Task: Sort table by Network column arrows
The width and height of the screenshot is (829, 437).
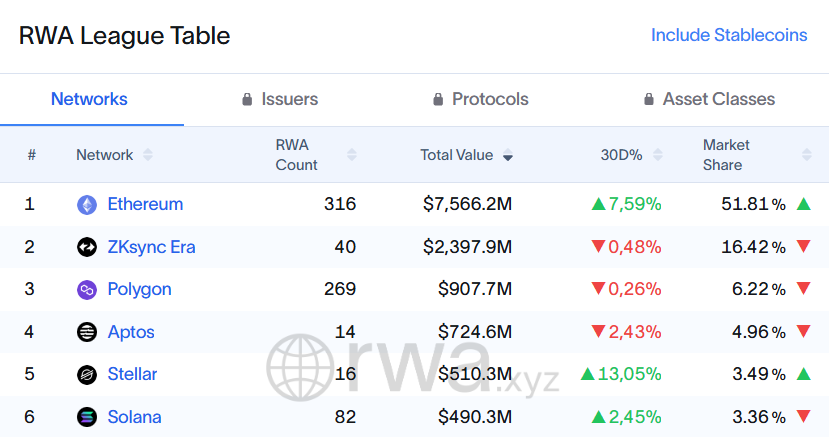Action: [x=148, y=155]
